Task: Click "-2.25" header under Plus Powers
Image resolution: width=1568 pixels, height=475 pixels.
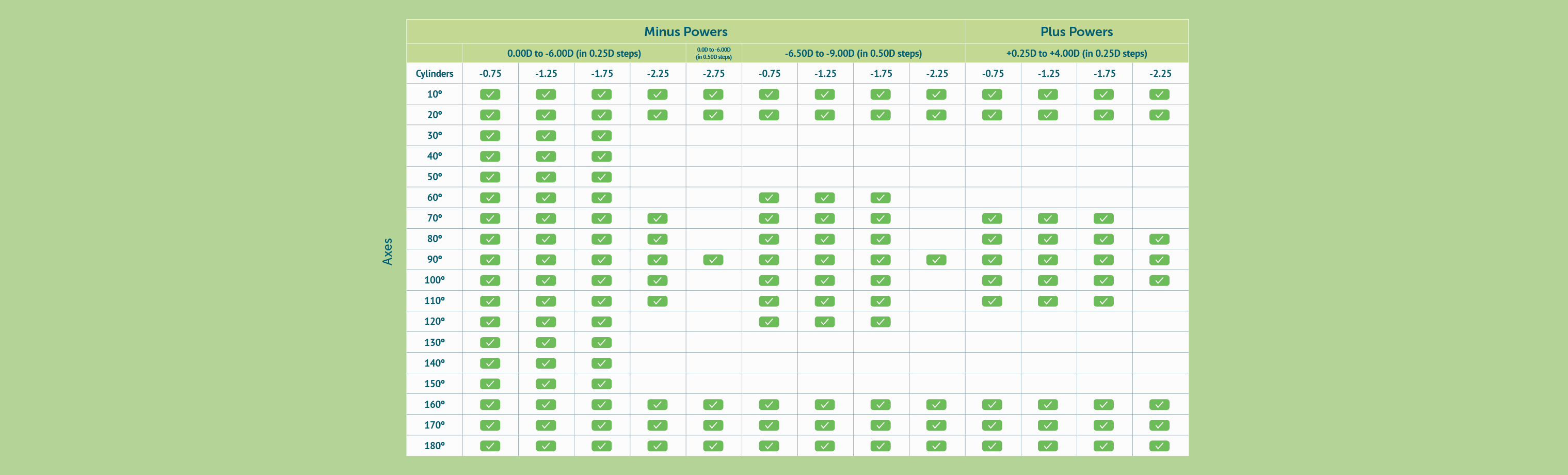Action: point(1160,74)
